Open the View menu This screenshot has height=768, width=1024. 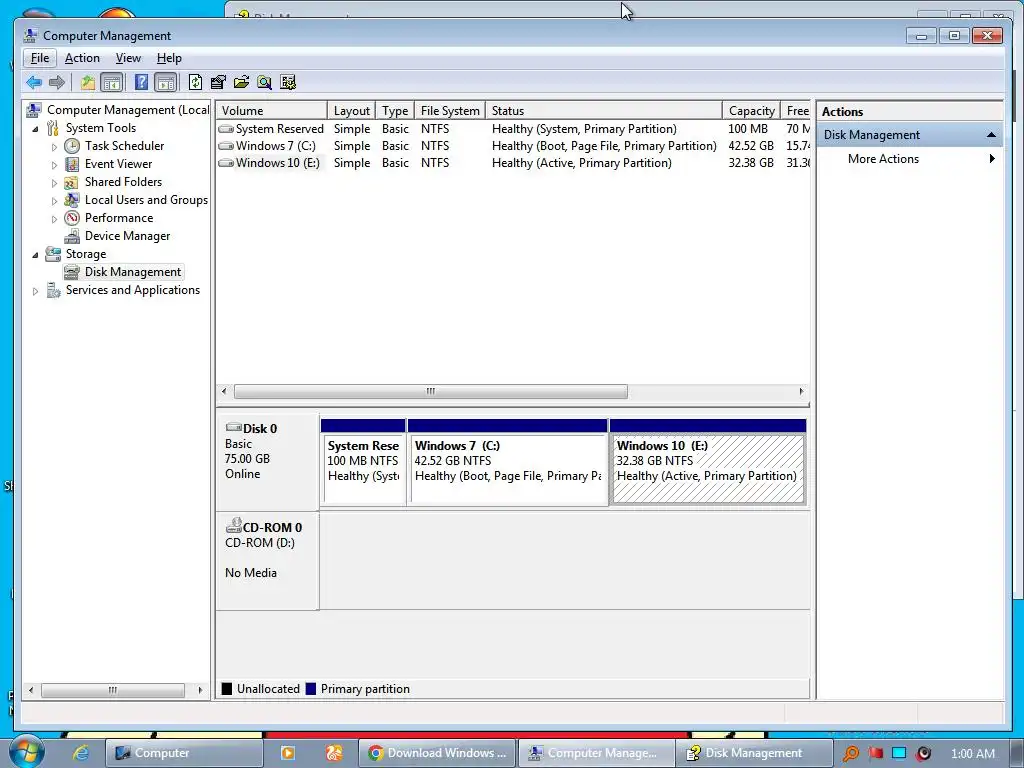pos(128,58)
